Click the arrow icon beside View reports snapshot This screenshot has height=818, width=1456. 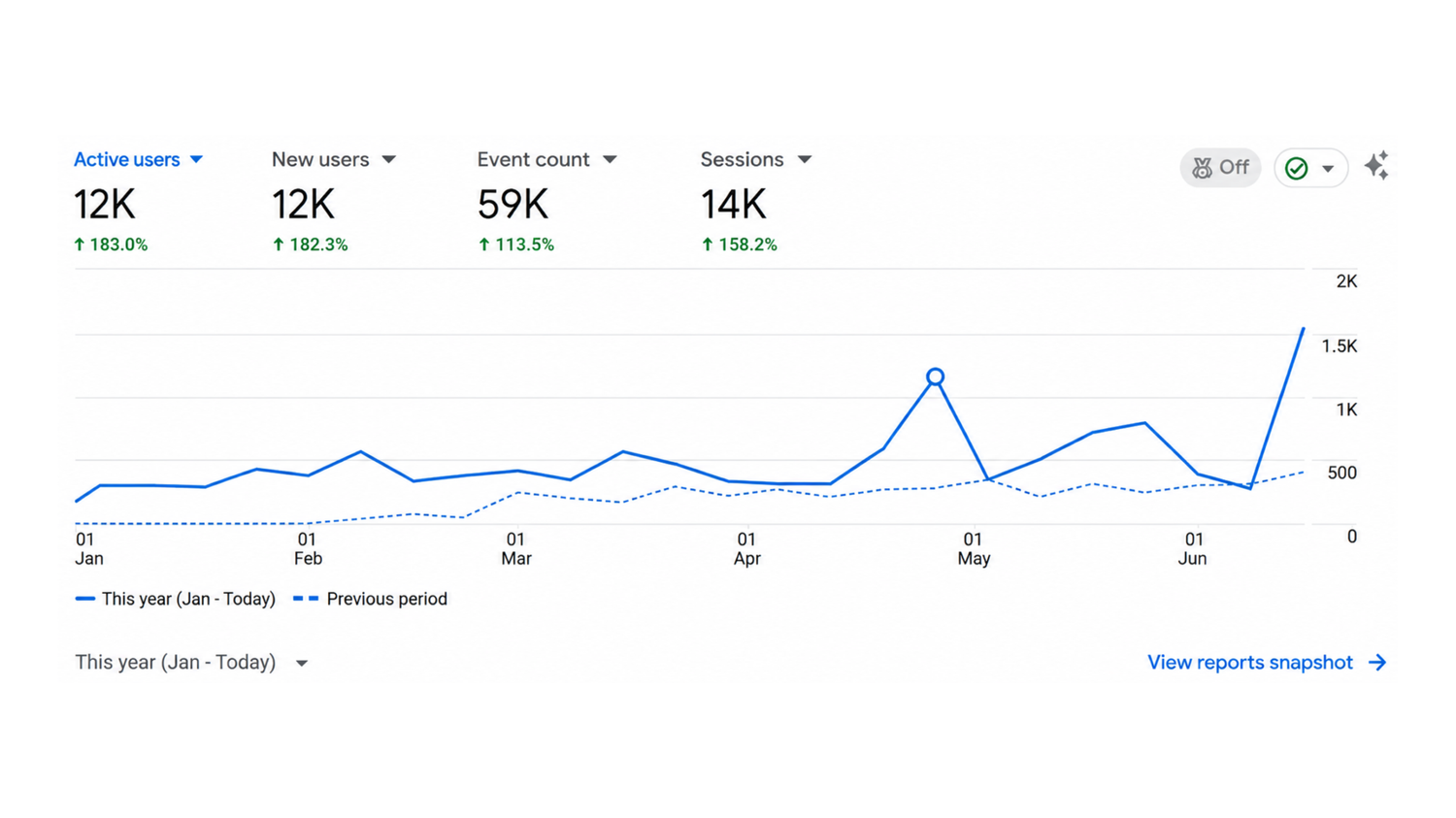[1377, 663]
